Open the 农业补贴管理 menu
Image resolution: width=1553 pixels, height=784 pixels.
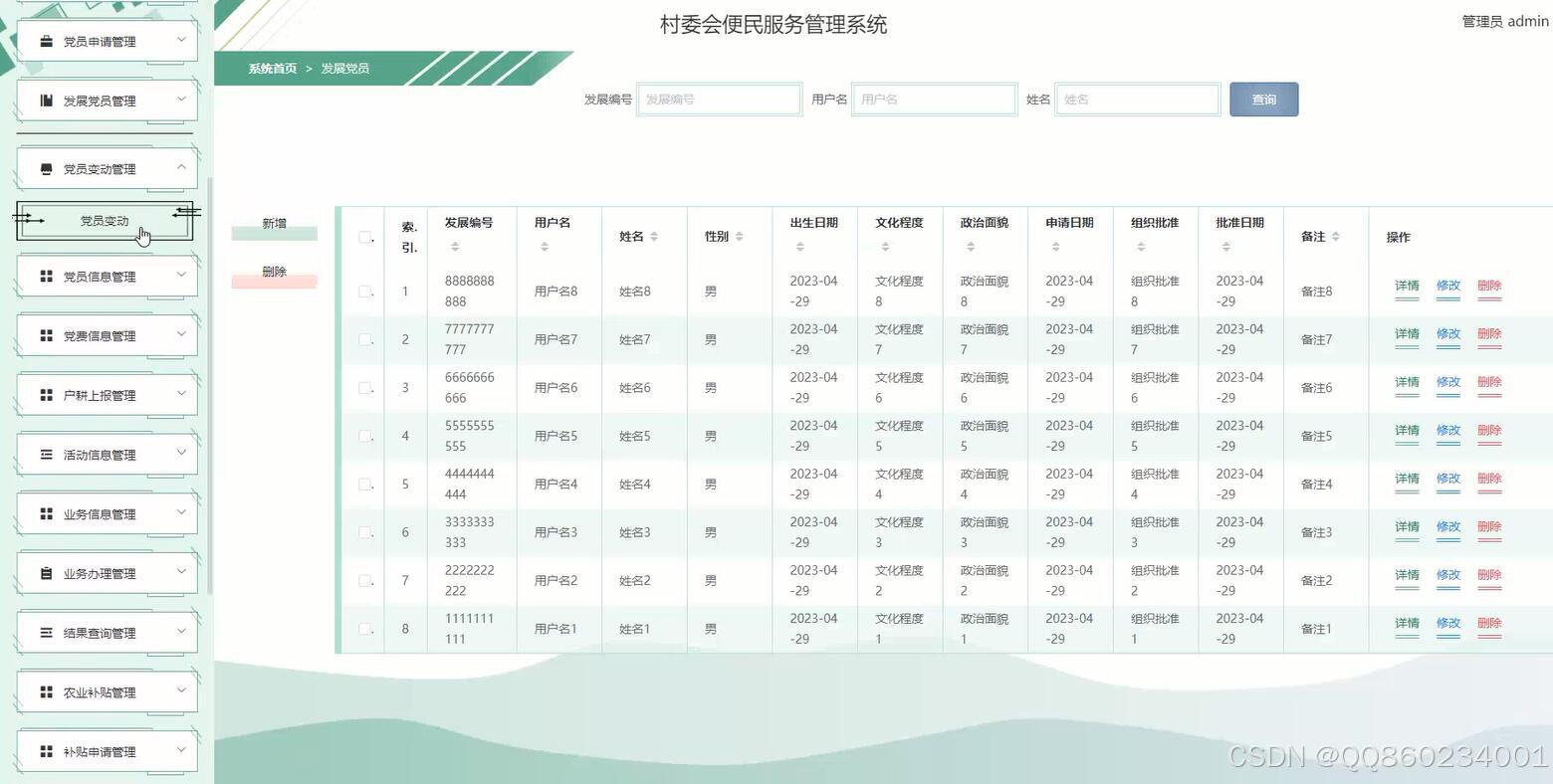106,692
